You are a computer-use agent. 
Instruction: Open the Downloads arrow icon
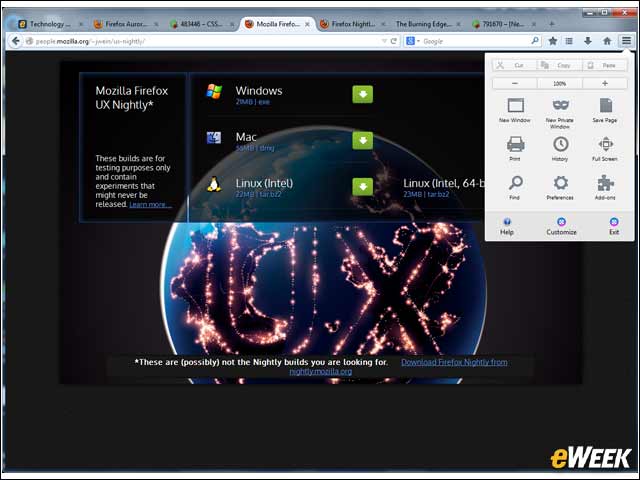click(588, 41)
